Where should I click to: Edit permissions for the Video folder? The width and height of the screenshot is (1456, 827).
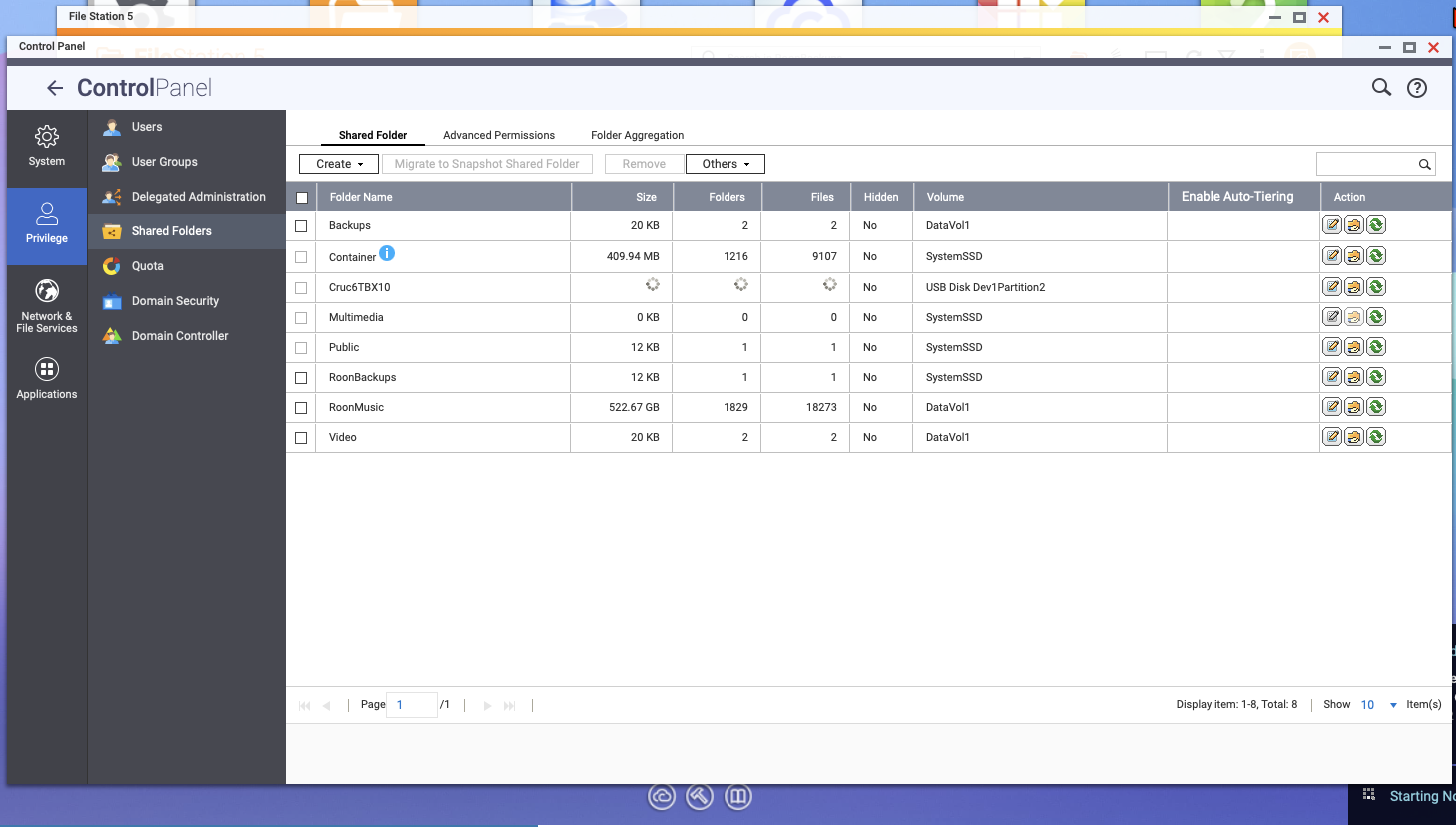pyautogui.click(x=1354, y=437)
